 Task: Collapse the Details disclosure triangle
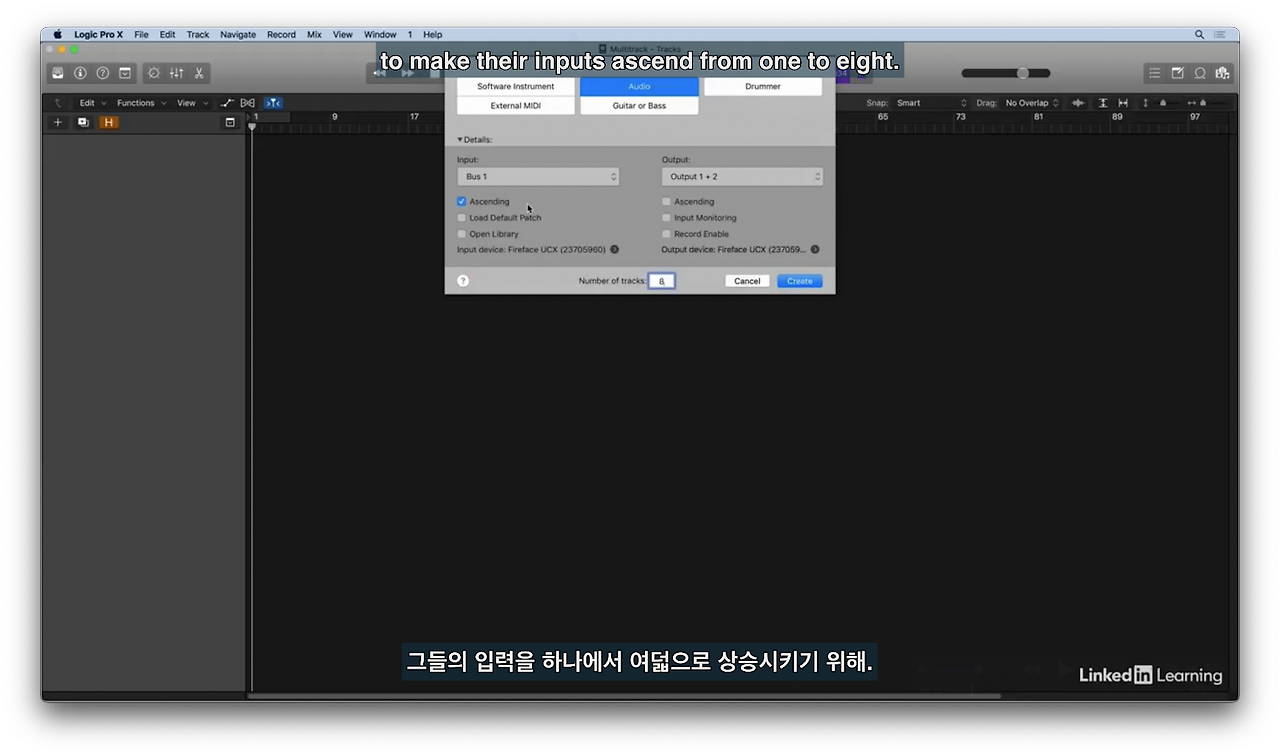coord(460,140)
